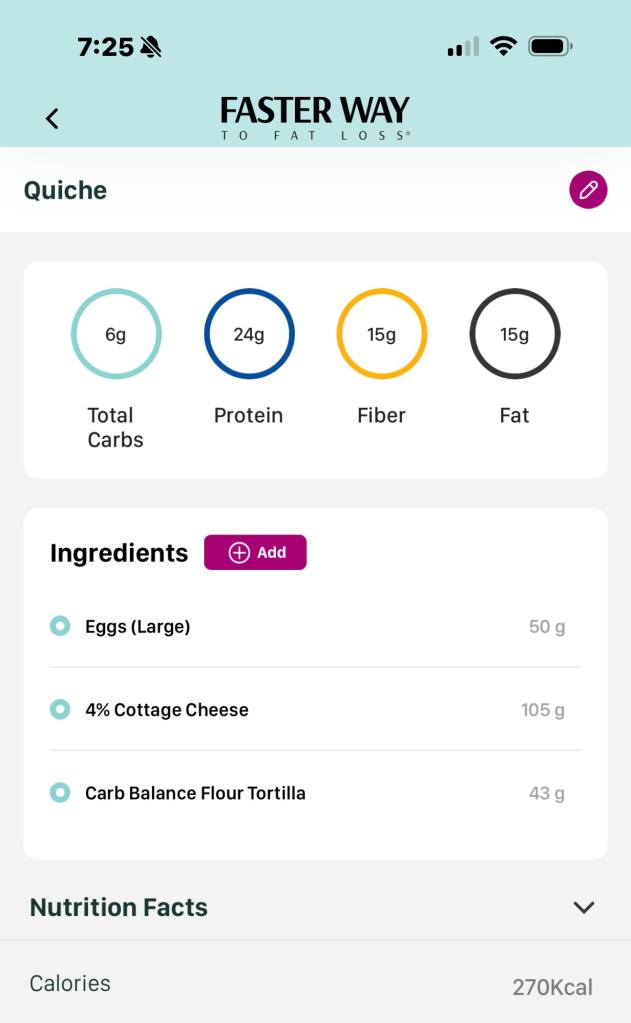Collapse Nutrition Facts with the chevron
This screenshot has height=1023, width=631.
pyautogui.click(x=584, y=907)
